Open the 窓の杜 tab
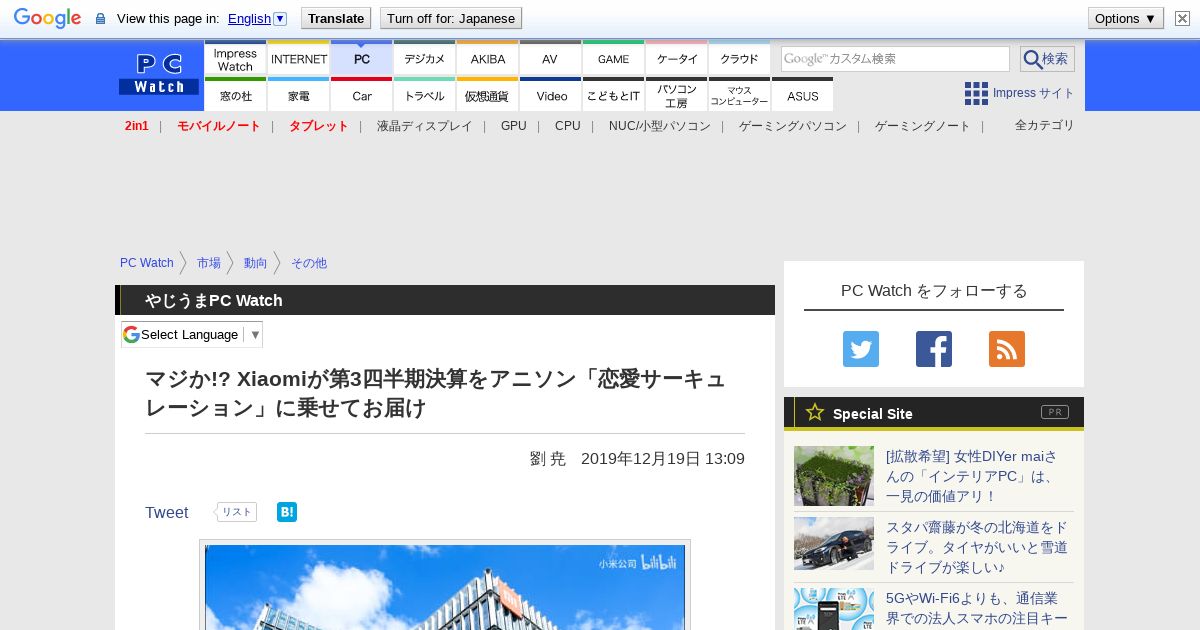 click(x=235, y=95)
